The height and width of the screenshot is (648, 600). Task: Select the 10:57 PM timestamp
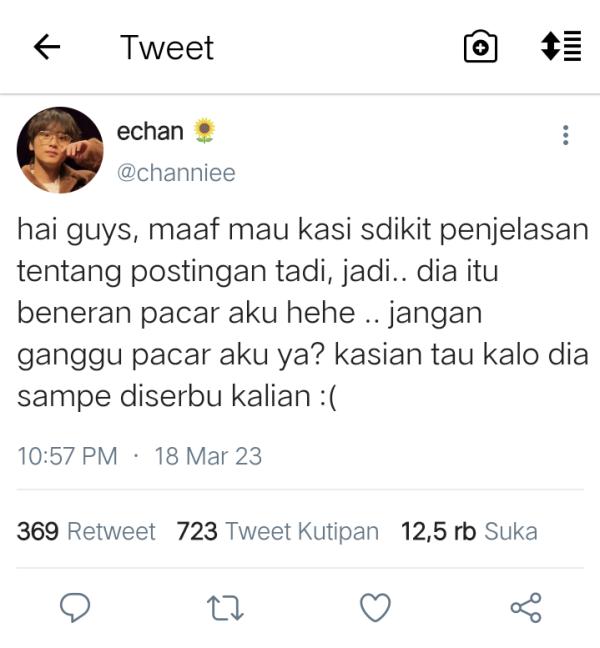(67, 456)
